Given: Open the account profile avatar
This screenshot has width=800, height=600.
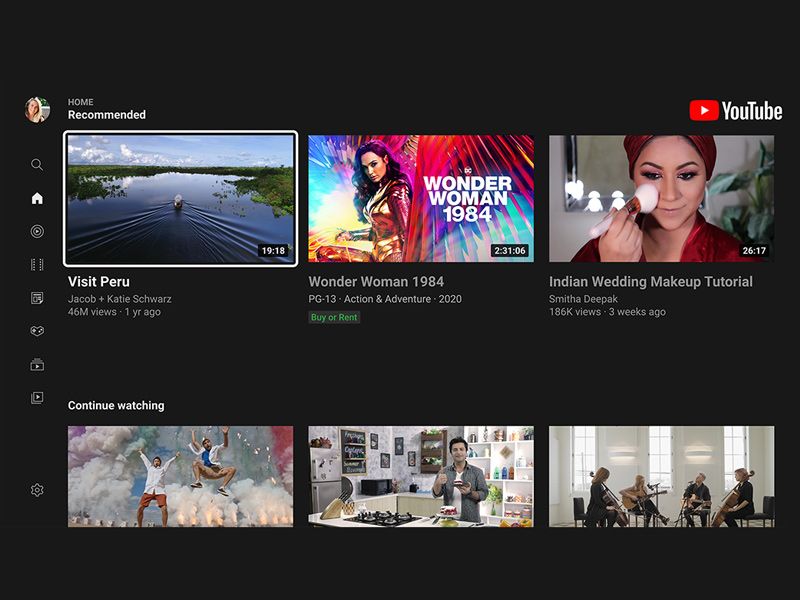Looking at the screenshot, I should [x=37, y=110].
